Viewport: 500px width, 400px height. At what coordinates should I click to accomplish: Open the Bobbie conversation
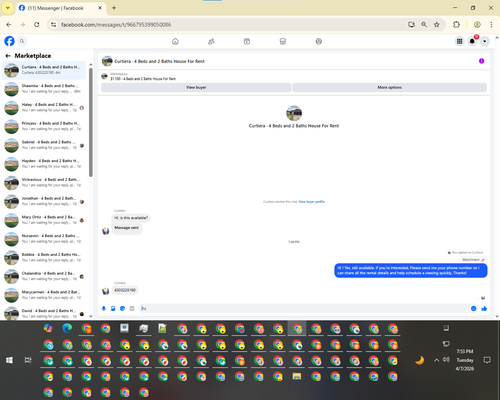click(x=44, y=257)
